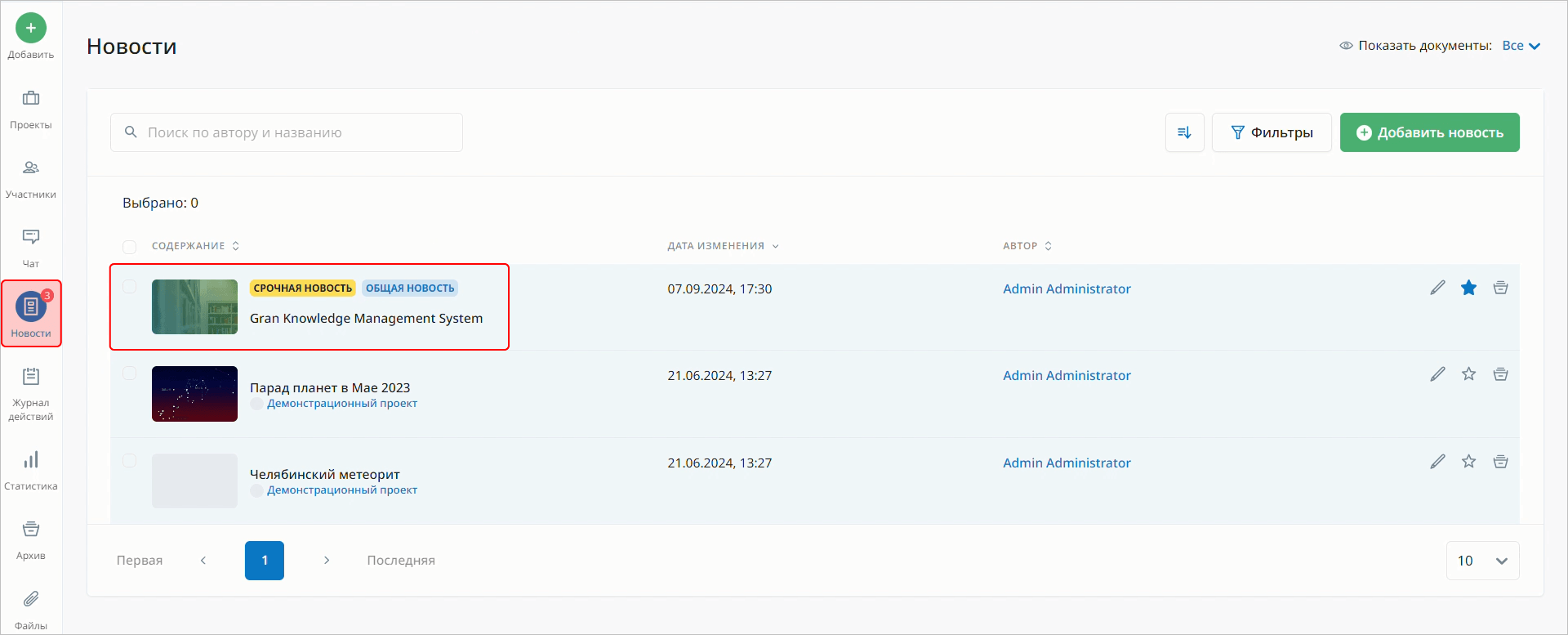Open Чат in the sidebar
The width and height of the screenshot is (1568, 635).
tap(31, 248)
